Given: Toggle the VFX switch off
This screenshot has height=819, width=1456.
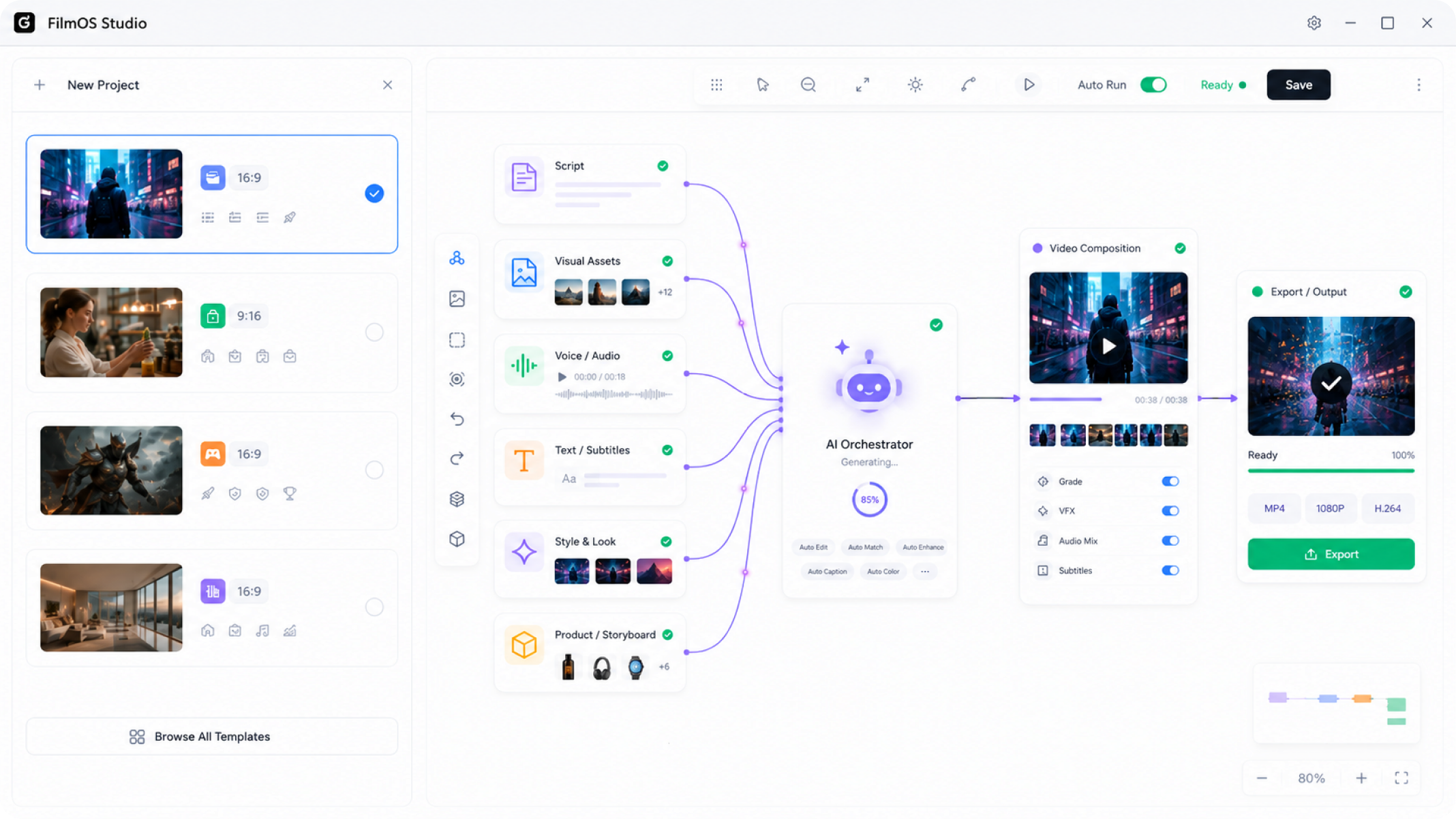Looking at the screenshot, I should (1170, 511).
